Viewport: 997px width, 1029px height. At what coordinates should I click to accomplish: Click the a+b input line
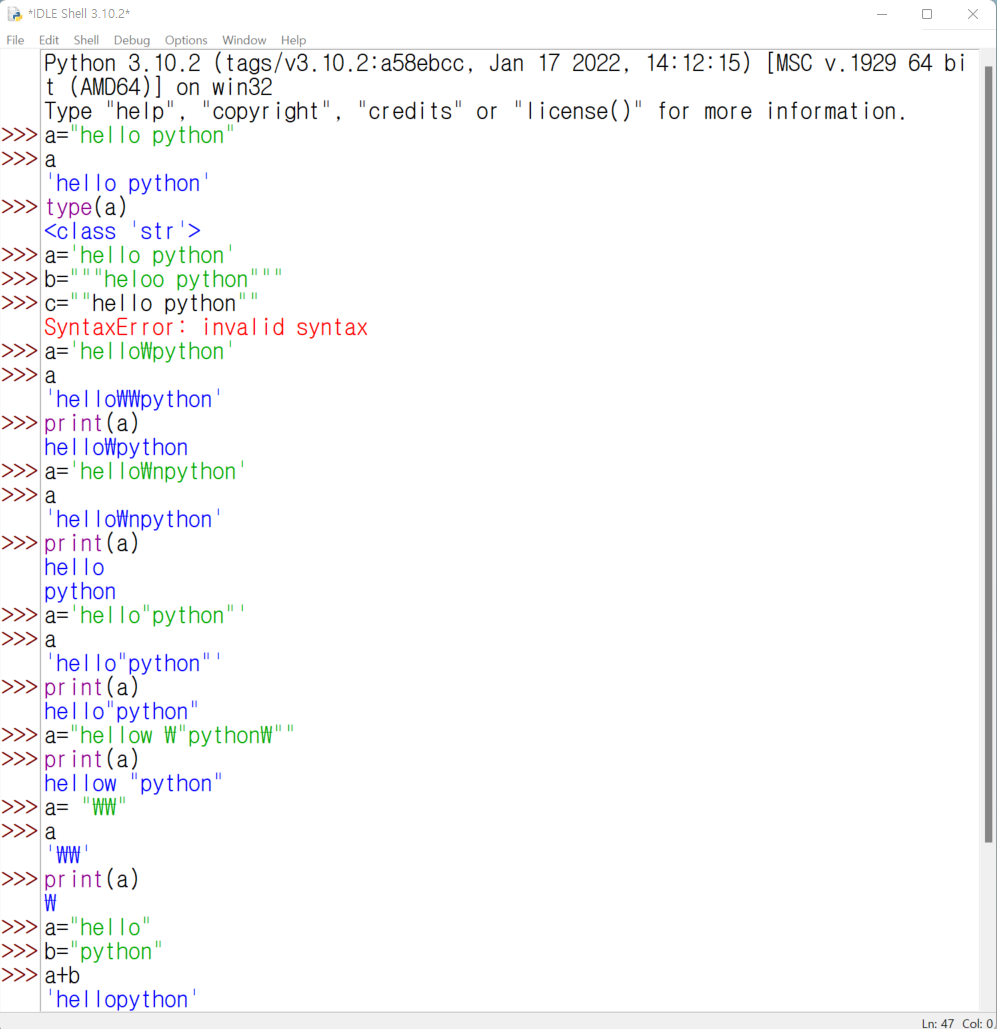pos(62,976)
